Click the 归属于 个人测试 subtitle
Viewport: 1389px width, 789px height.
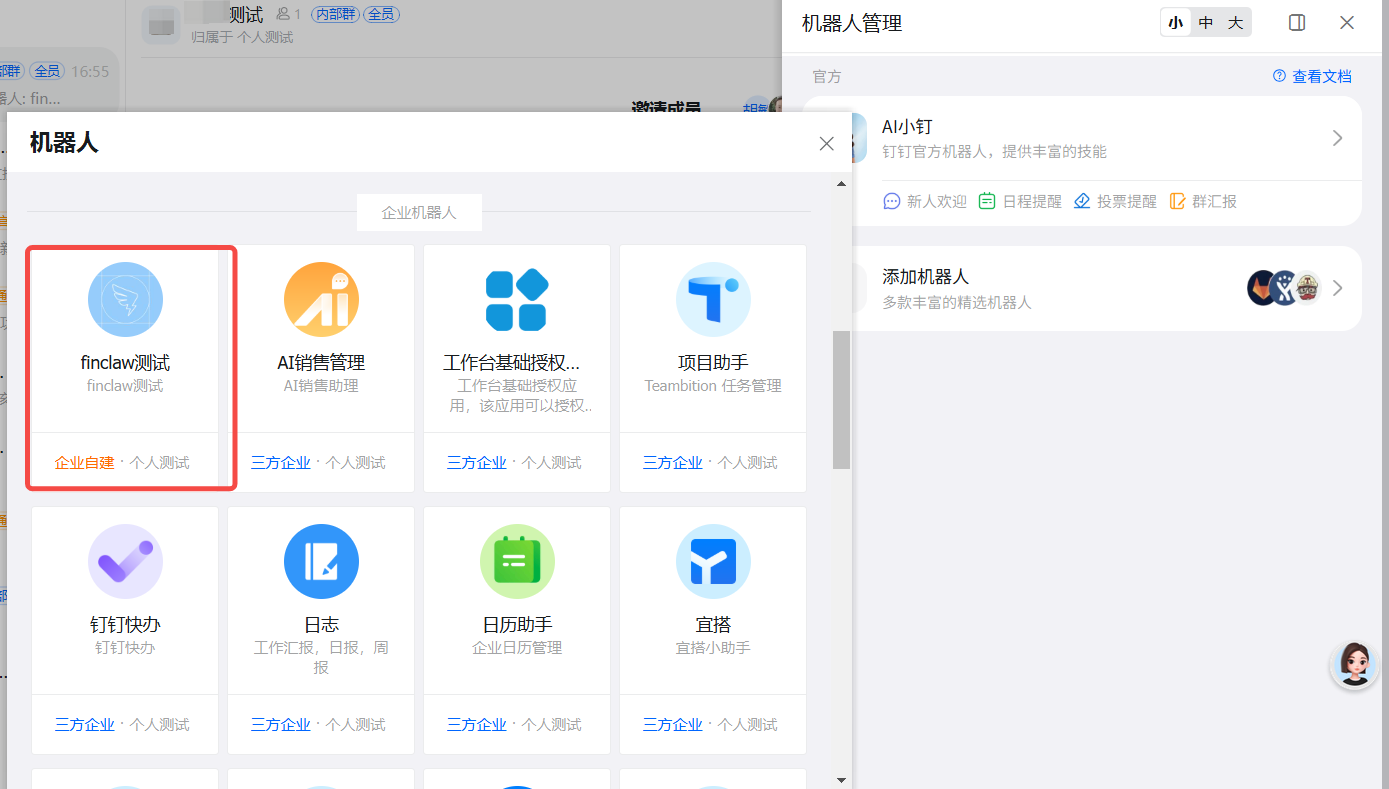pyautogui.click(x=243, y=37)
